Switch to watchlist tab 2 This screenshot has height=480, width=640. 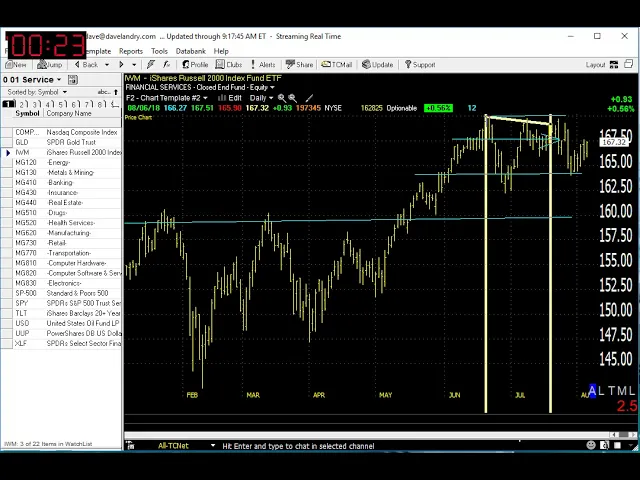tap(23, 104)
